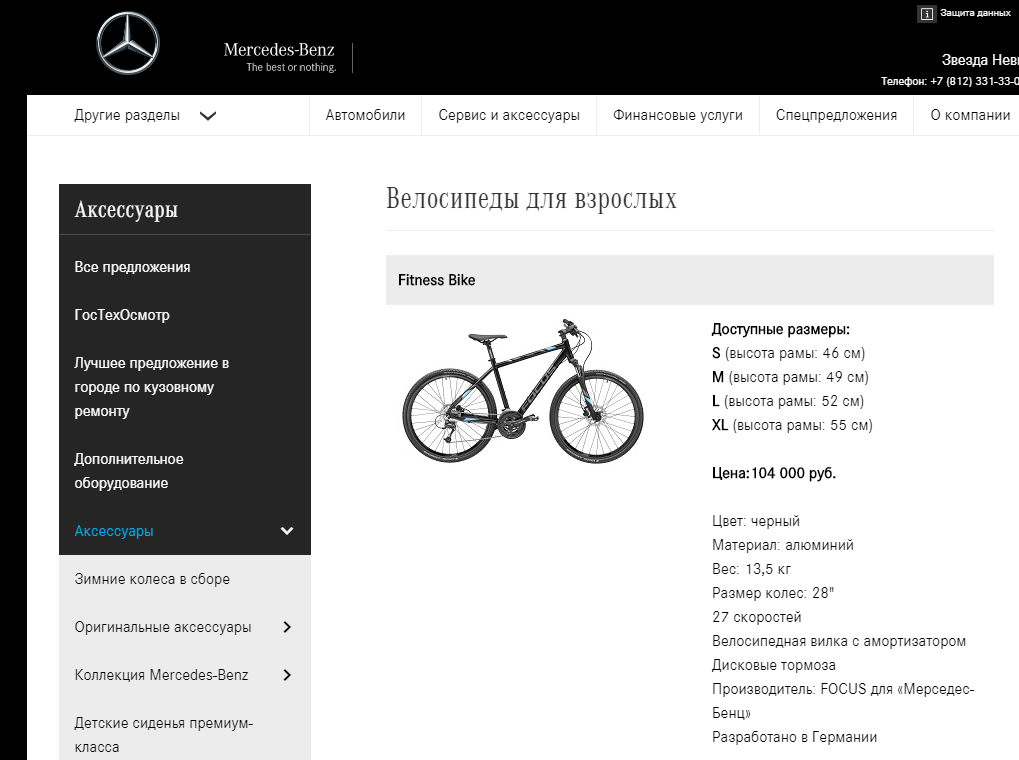Click the size XL (высота рамы: 55 см) line

pyautogui.click(x=792, y=426)
